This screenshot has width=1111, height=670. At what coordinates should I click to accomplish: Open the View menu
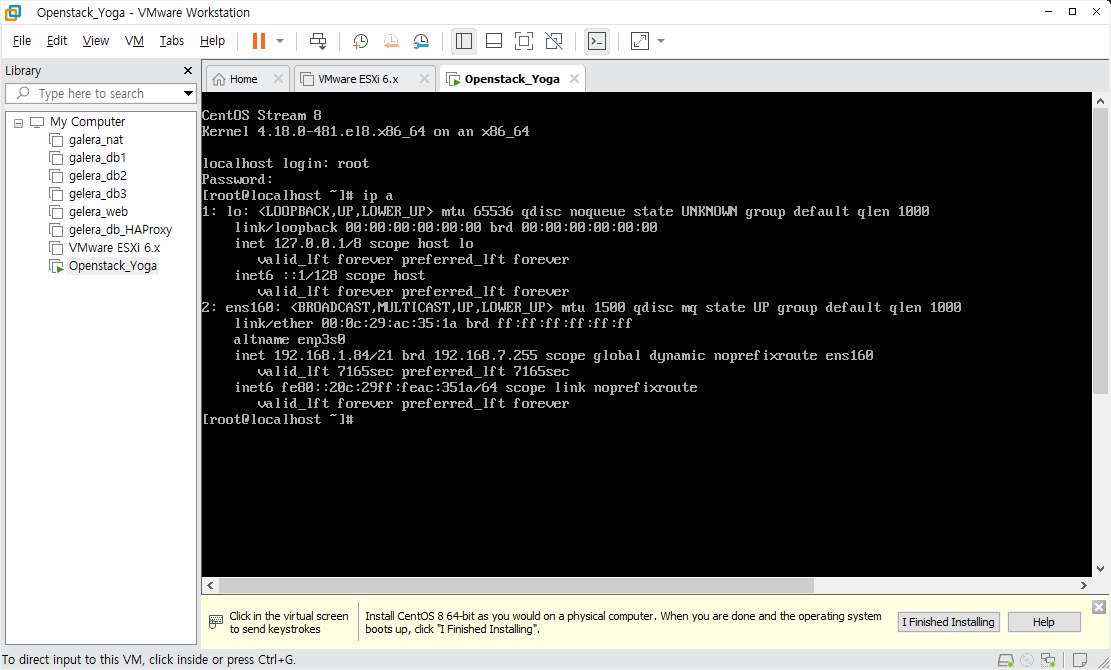click(x=96, y=41)
